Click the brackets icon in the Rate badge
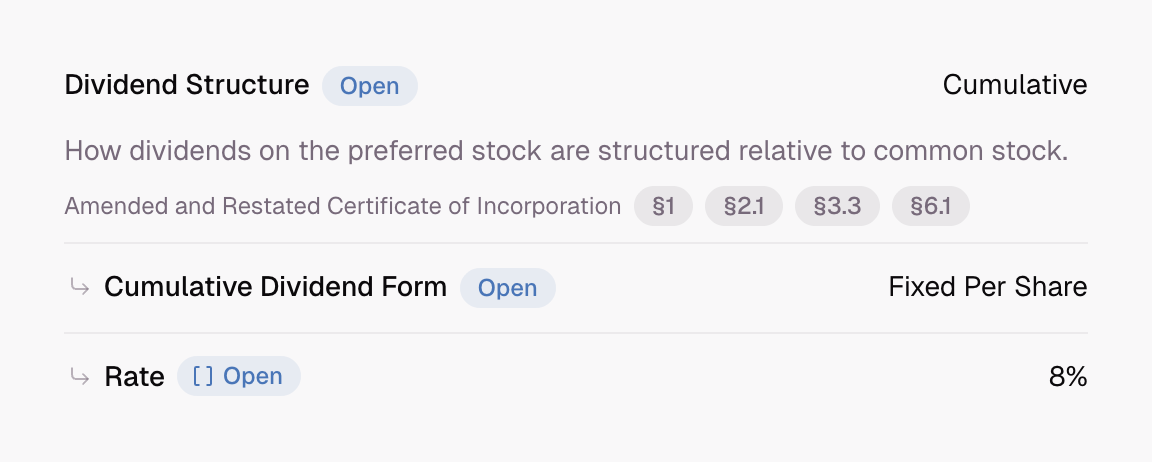This screenshot has width=1152, height=462. 203,376
